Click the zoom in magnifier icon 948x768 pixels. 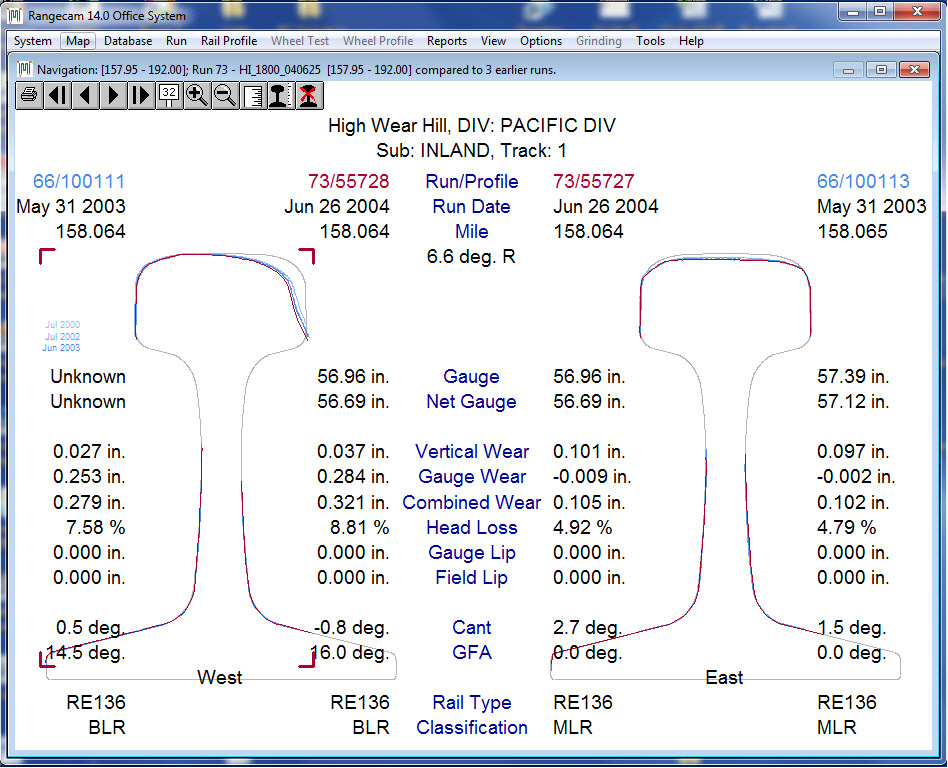pyautogui.click(x=197, y=95)
